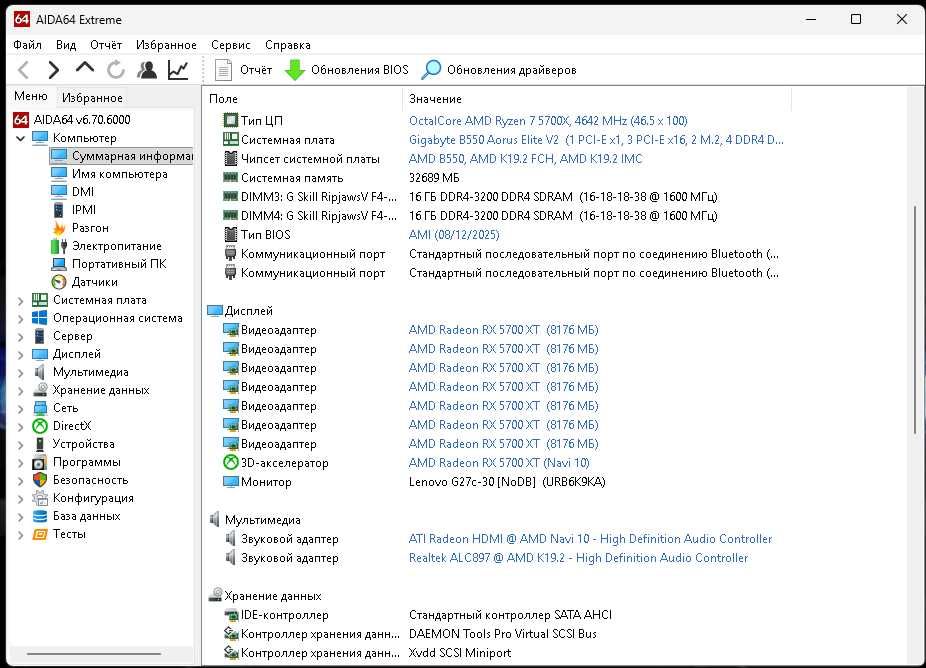Click the Устройства device icon

(x=40, y=444)
